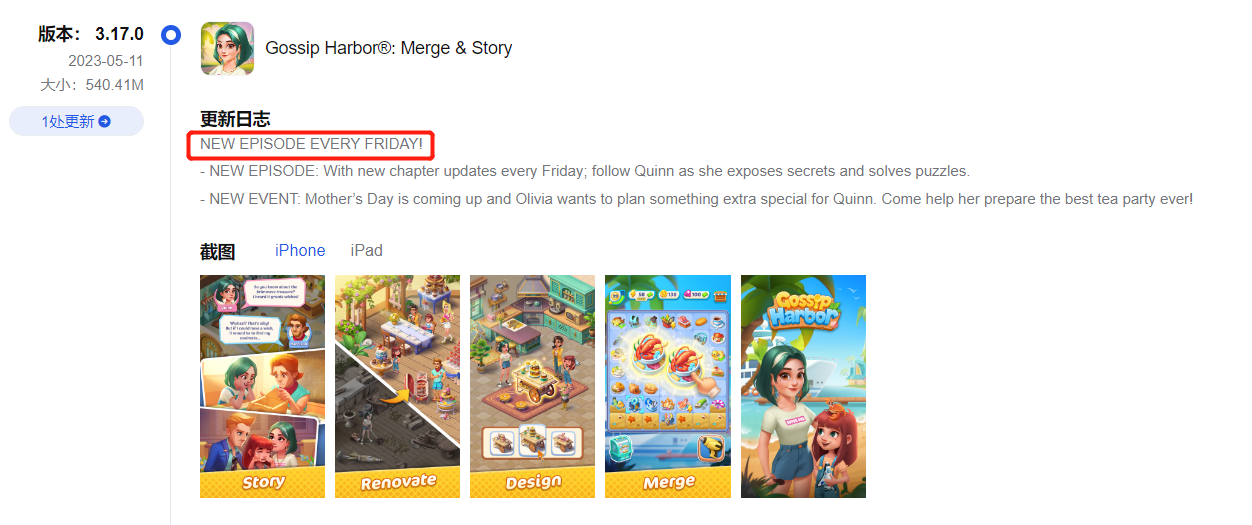Open the Design screenshot thumbnail
Screen dimensions: 1252x525
click(533, 386)
